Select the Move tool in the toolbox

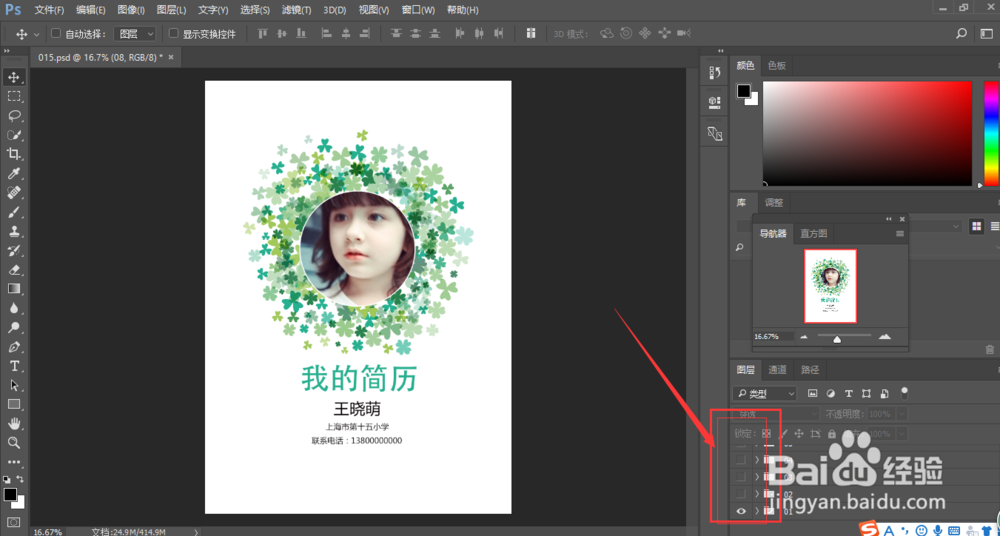pyautogui.click(x=13, y=77)
